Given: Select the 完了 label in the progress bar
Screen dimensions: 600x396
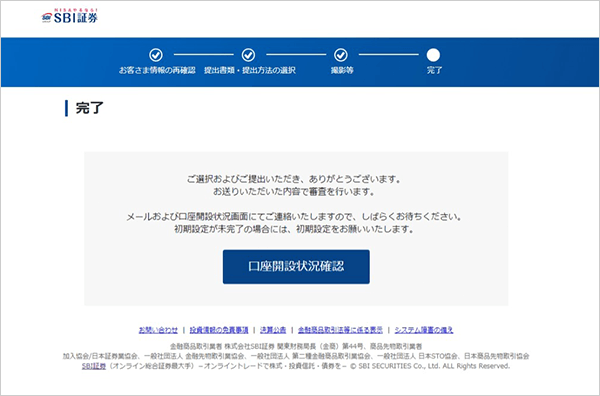Looking at the screenshot, I should pos(434,70).
